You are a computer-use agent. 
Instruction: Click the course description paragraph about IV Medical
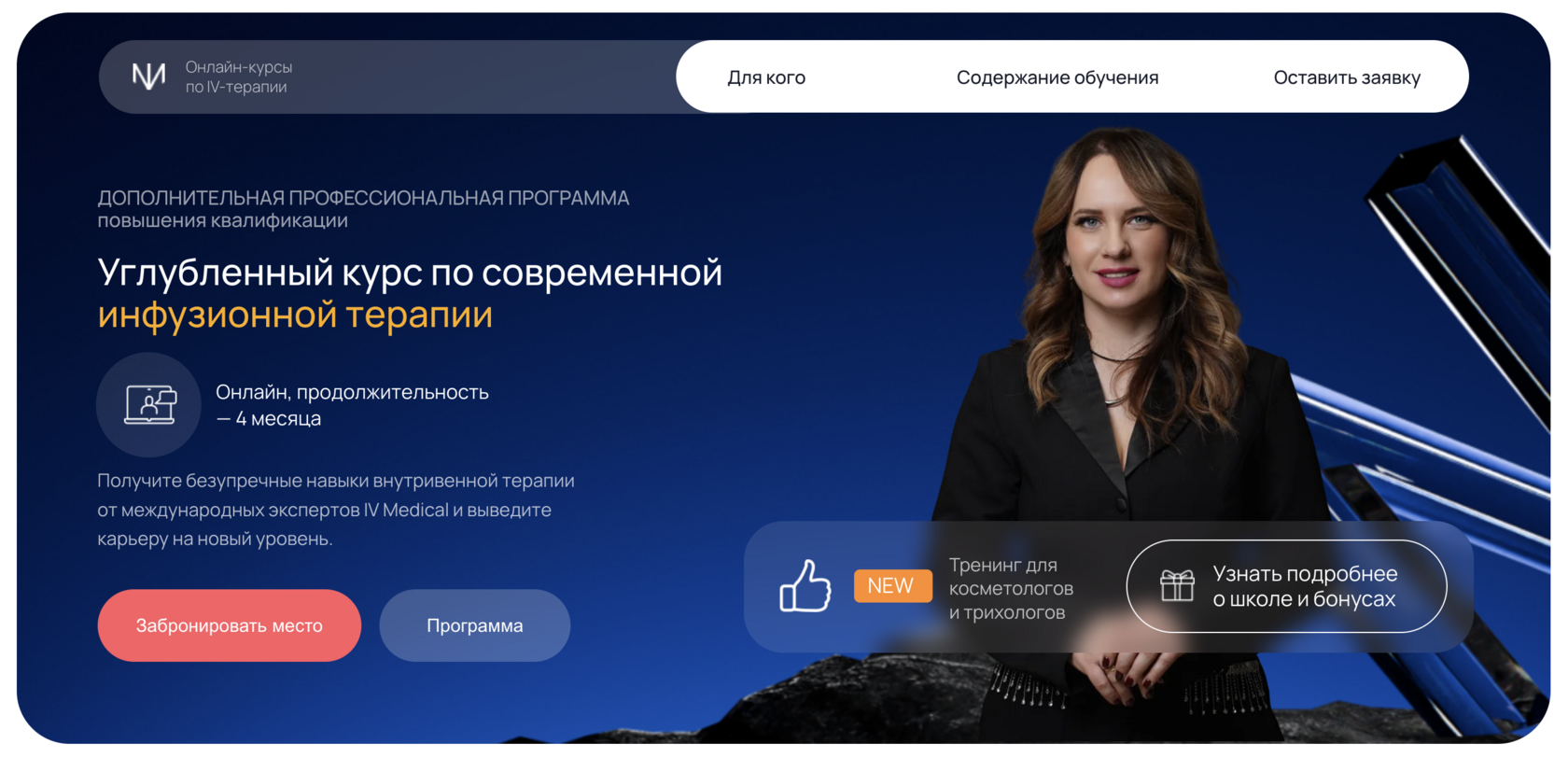pos(336,510)
